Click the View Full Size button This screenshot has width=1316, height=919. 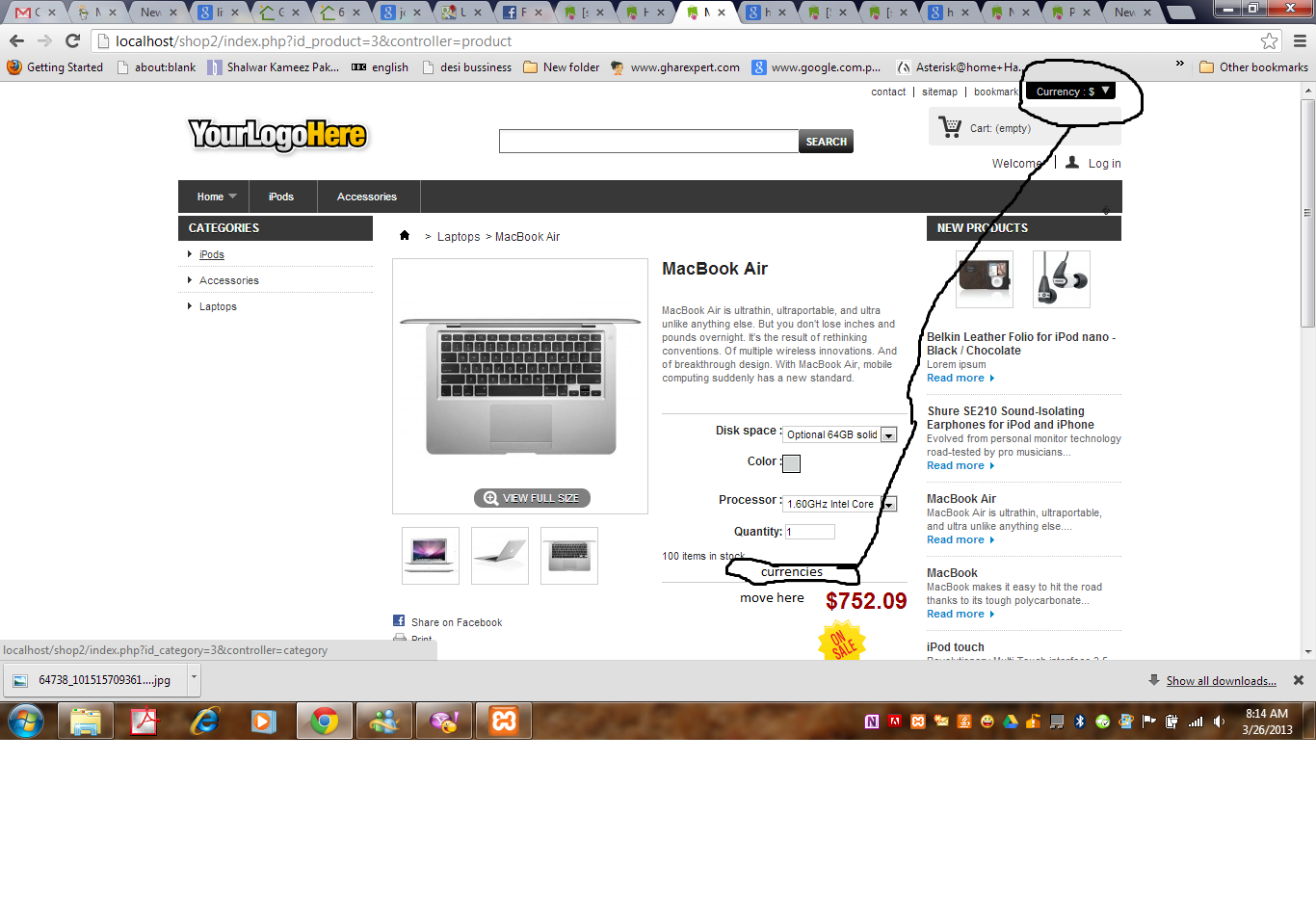click(x=532, y=498)
